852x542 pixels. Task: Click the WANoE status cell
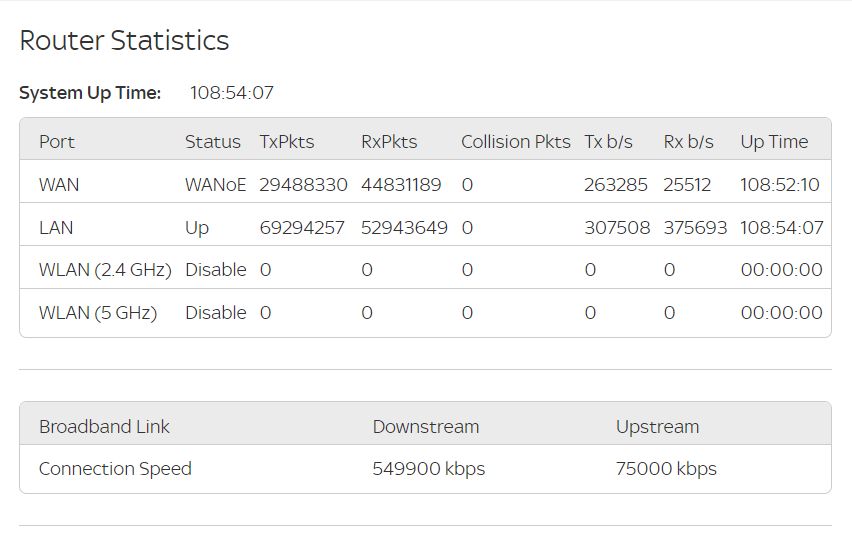click(215, 185)
